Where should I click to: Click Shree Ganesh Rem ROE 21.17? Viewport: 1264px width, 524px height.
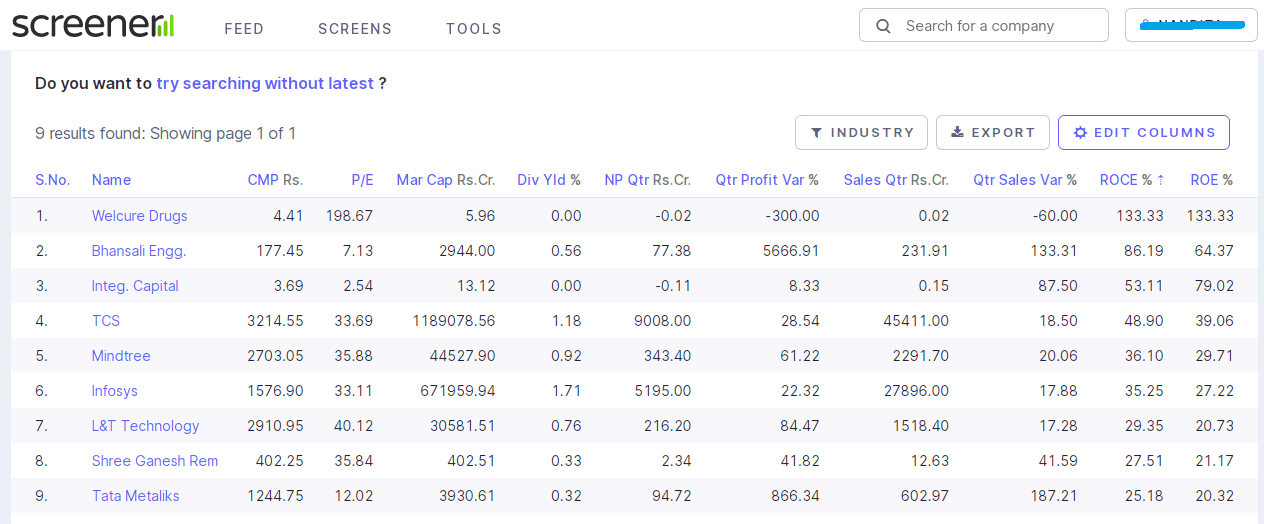(1214, 461)
